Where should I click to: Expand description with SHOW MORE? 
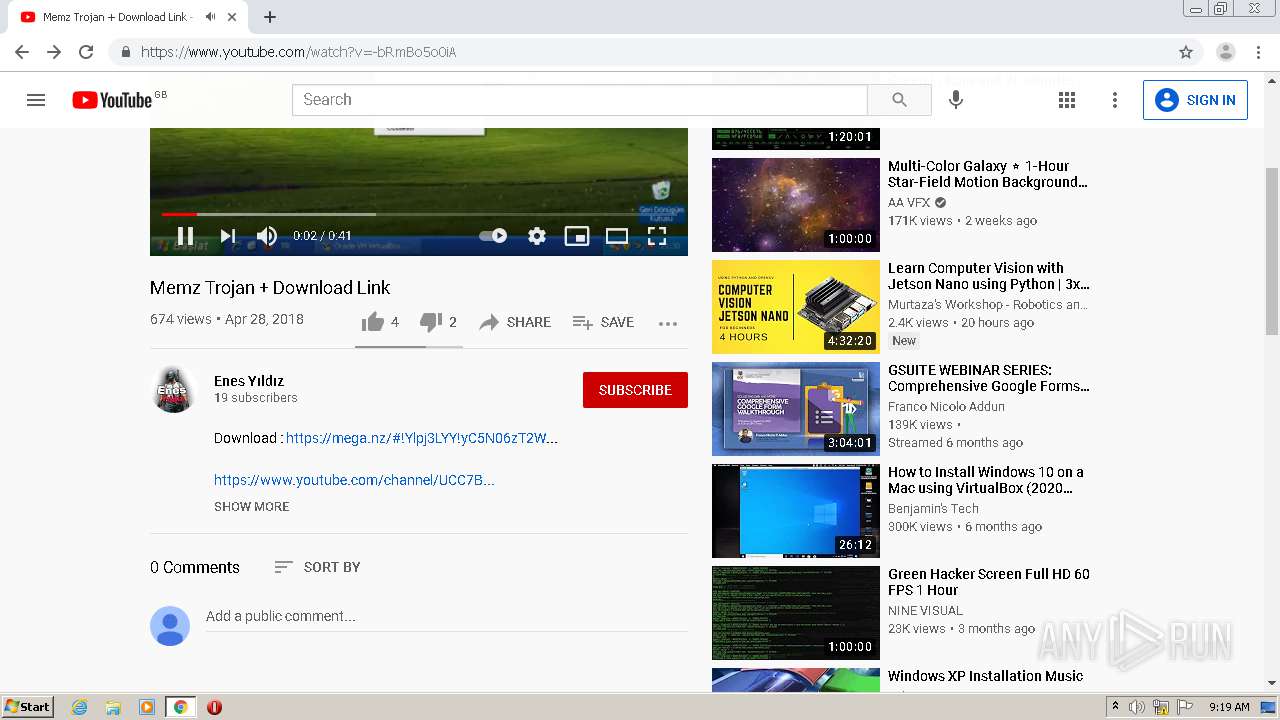(x=251, y=507)
